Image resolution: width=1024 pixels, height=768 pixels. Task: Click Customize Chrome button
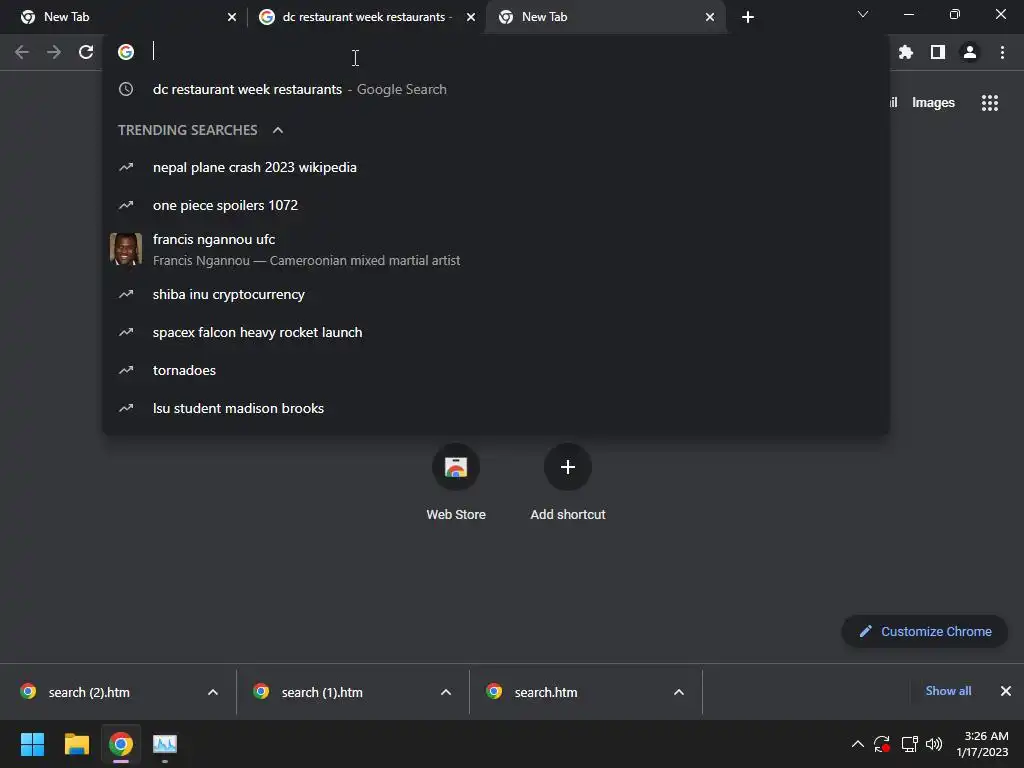click(x=925, y=632)
